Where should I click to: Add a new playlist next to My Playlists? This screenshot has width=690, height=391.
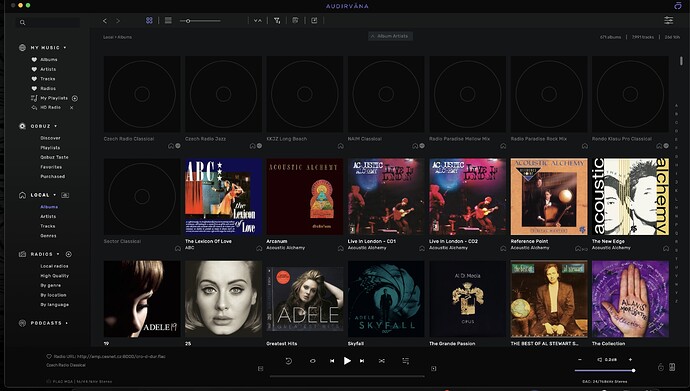[x=75, y=99]
